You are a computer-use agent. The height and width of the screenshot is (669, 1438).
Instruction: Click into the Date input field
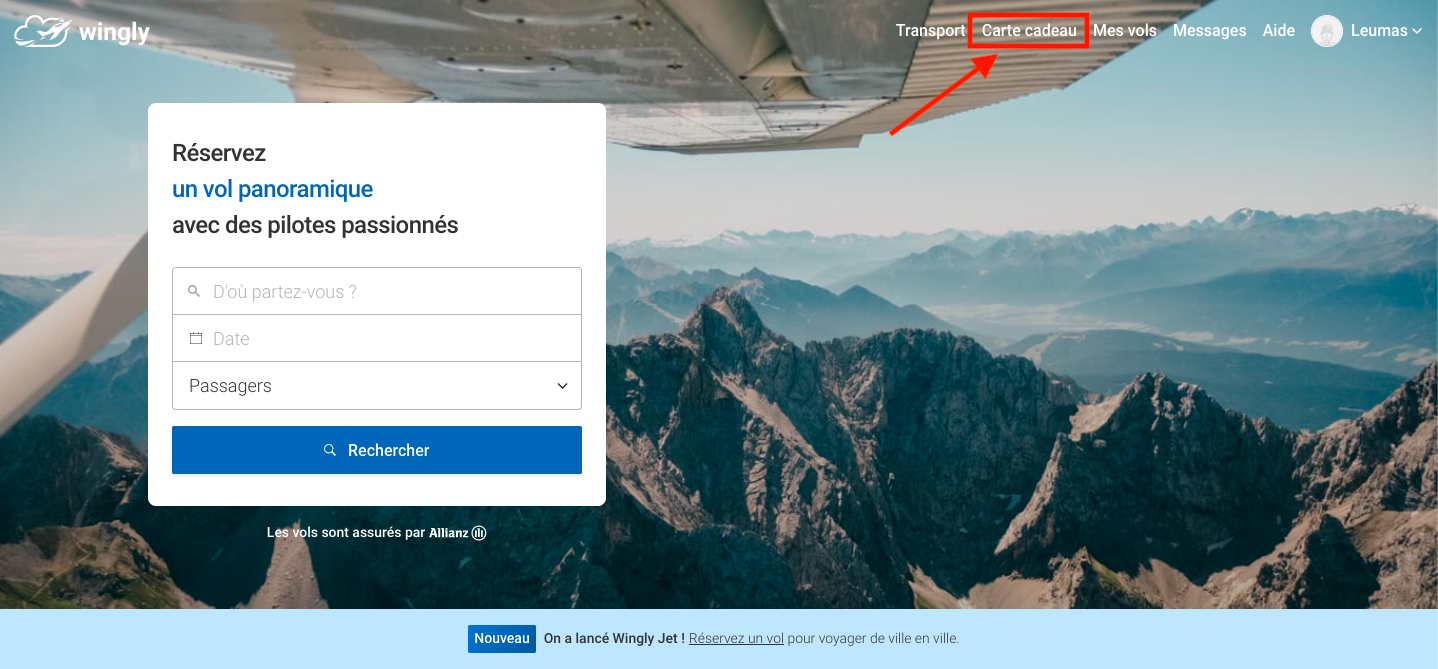pos(377,338)
